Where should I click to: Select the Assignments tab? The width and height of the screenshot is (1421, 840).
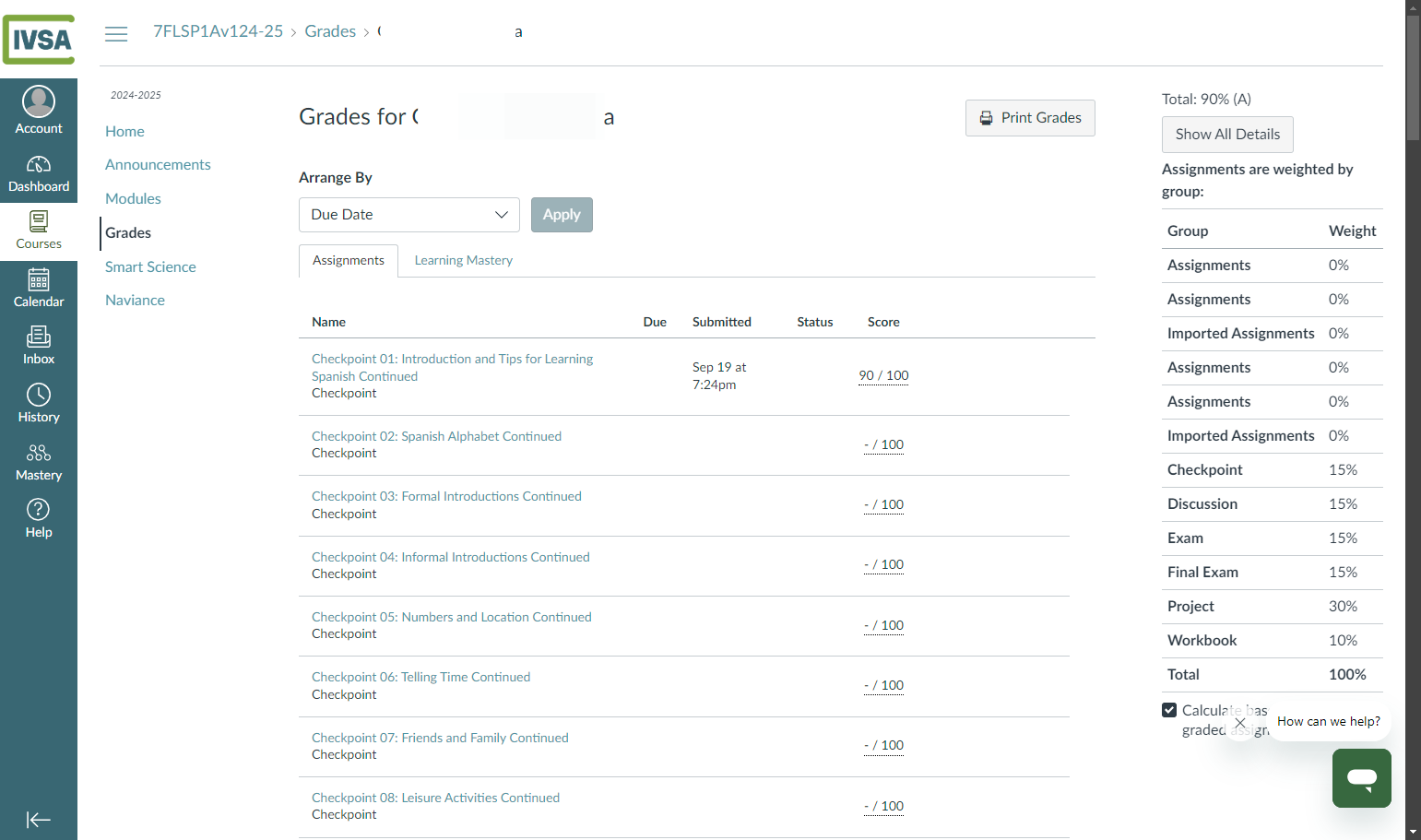349,261
